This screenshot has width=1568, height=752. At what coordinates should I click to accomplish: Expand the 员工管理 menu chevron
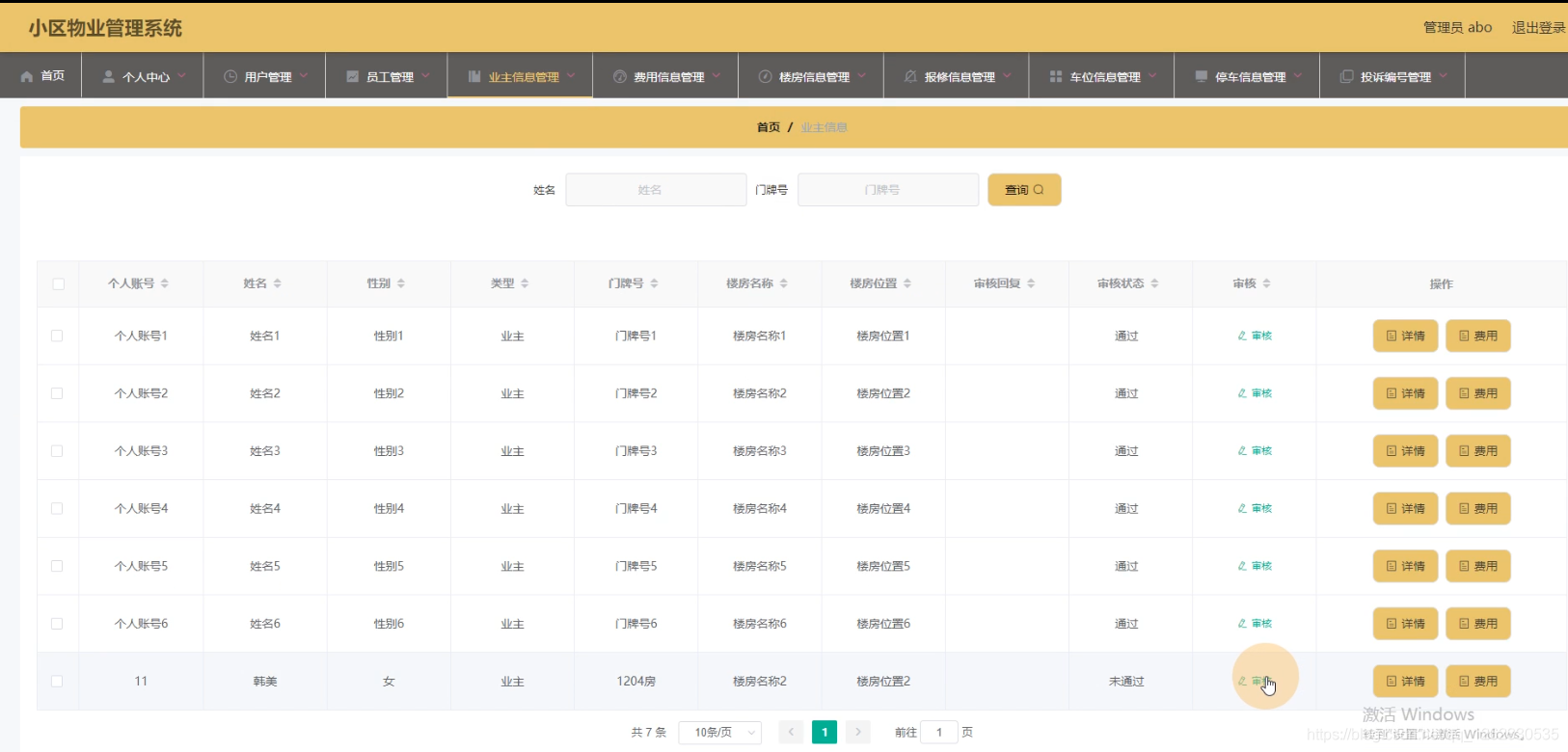click(425, 75)
